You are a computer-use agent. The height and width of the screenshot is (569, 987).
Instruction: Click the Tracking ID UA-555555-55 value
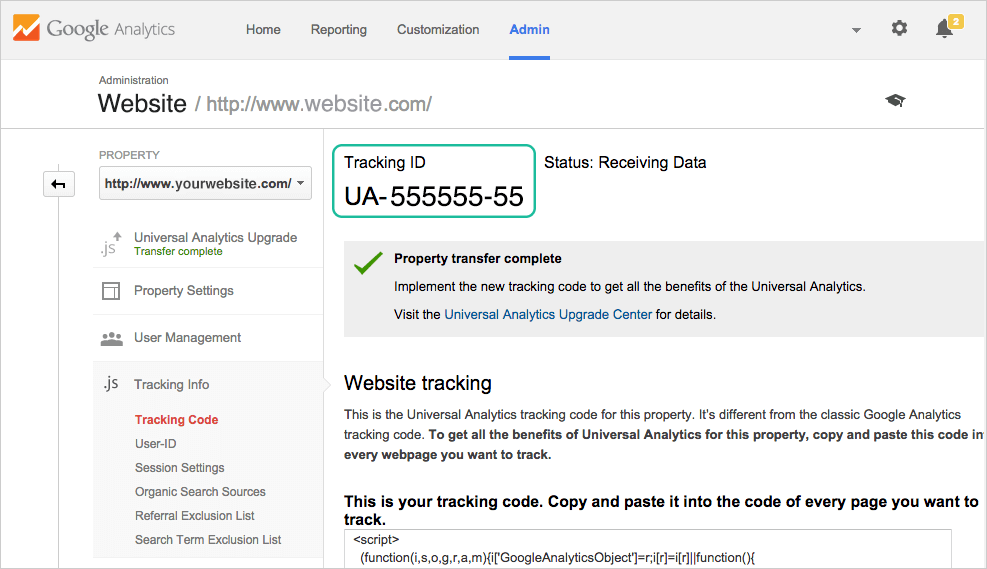pyautogui.click(x=434, y=196)
